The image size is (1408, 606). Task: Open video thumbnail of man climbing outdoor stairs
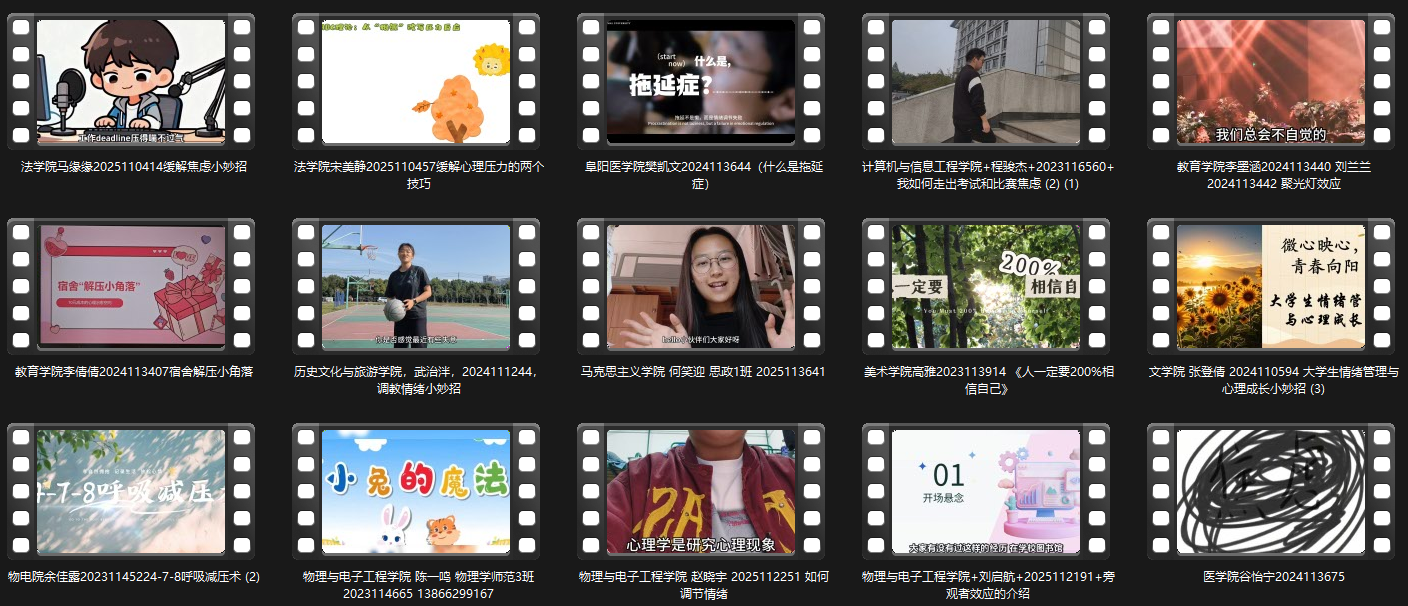pyautogui.click(x=986, y=81)
